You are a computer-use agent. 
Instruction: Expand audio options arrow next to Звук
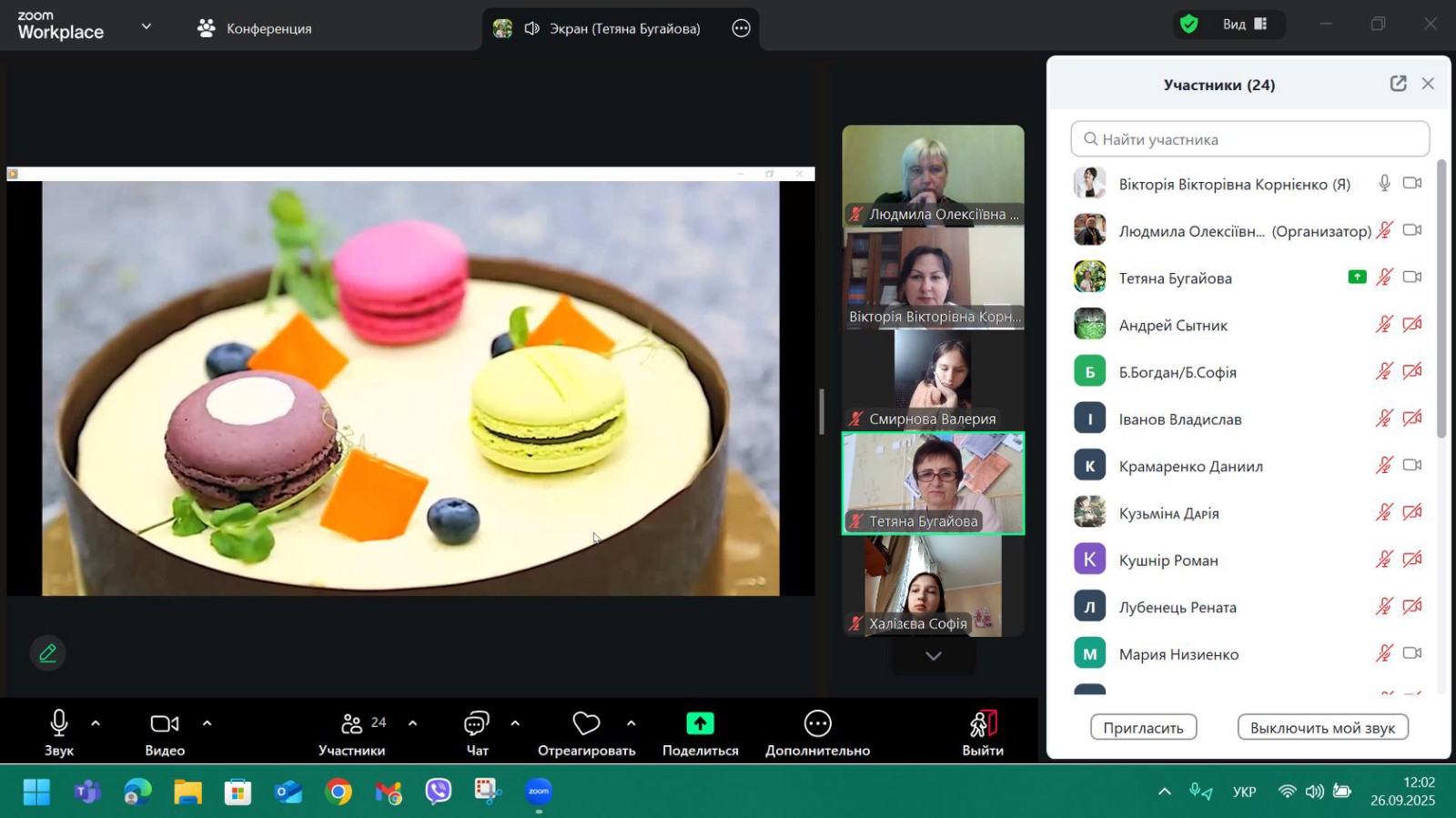point(96,723)
